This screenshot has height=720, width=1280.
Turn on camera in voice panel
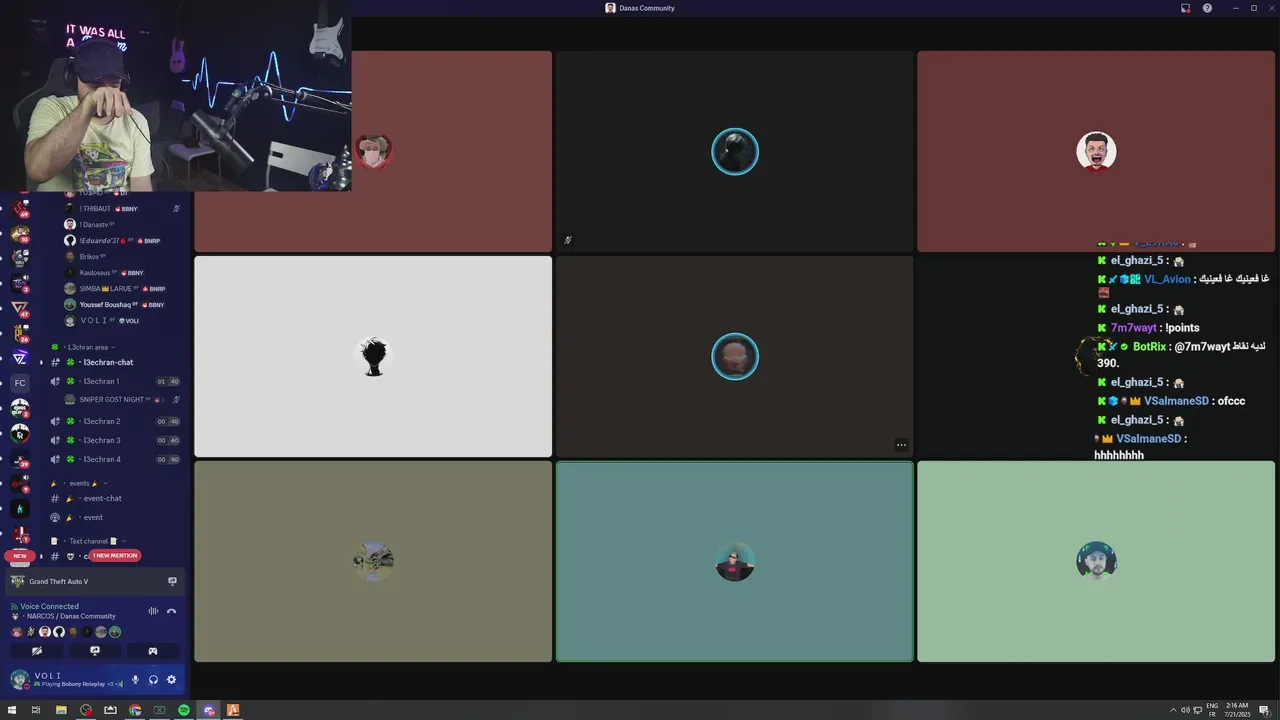[x=37, y=651]
